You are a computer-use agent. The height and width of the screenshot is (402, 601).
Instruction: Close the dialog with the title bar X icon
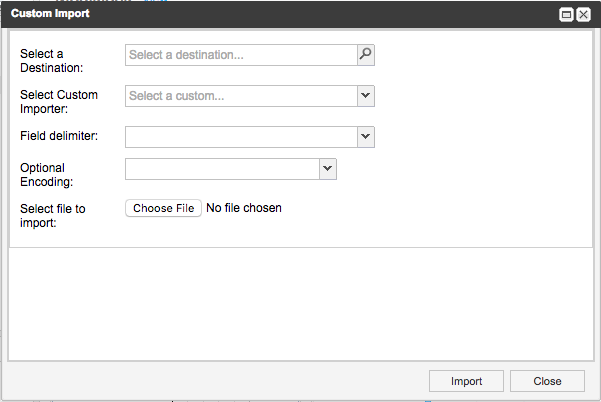pyautogui.click(x=583, y=15)
